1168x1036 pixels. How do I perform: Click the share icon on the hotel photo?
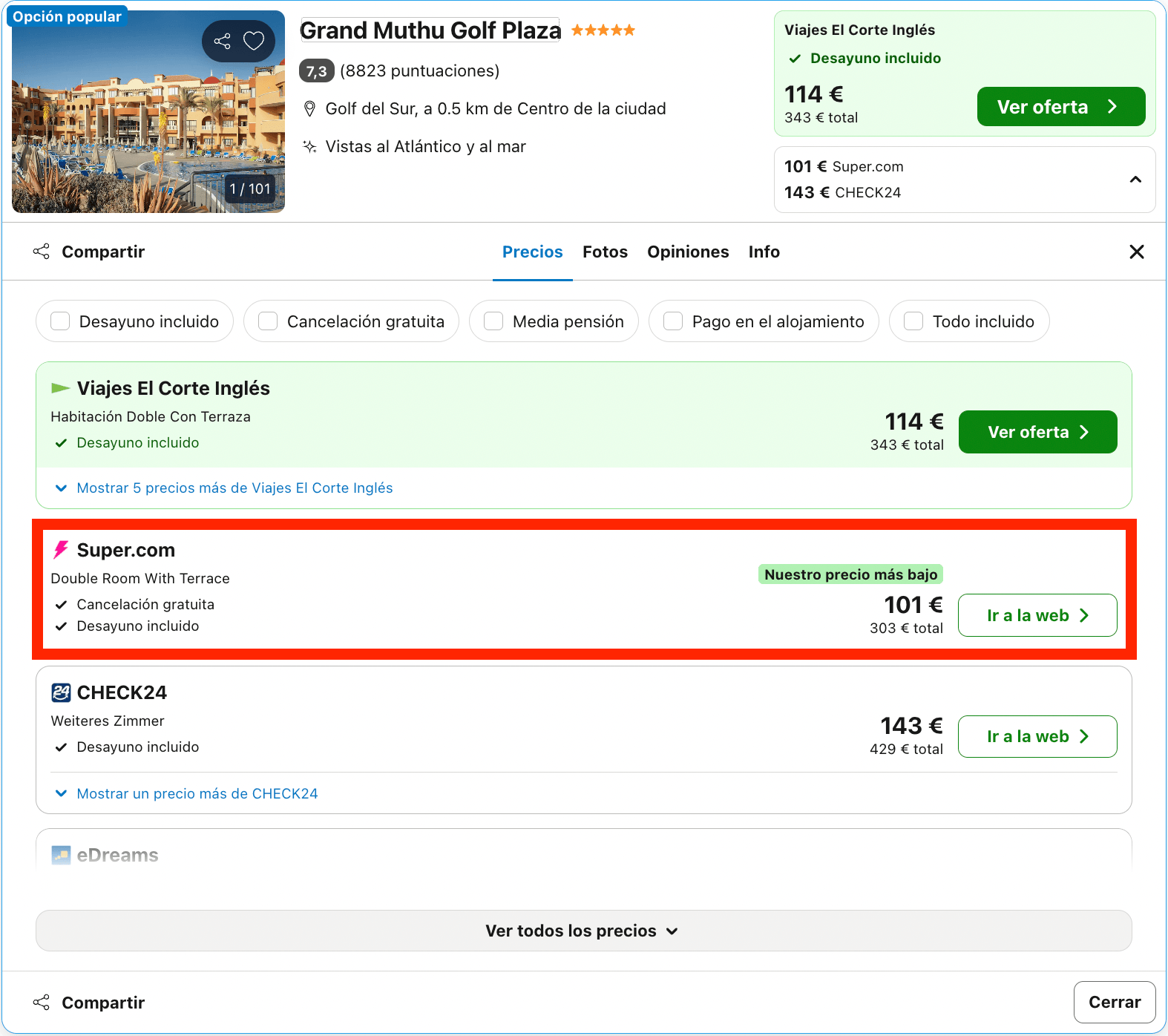coord(222,41)
